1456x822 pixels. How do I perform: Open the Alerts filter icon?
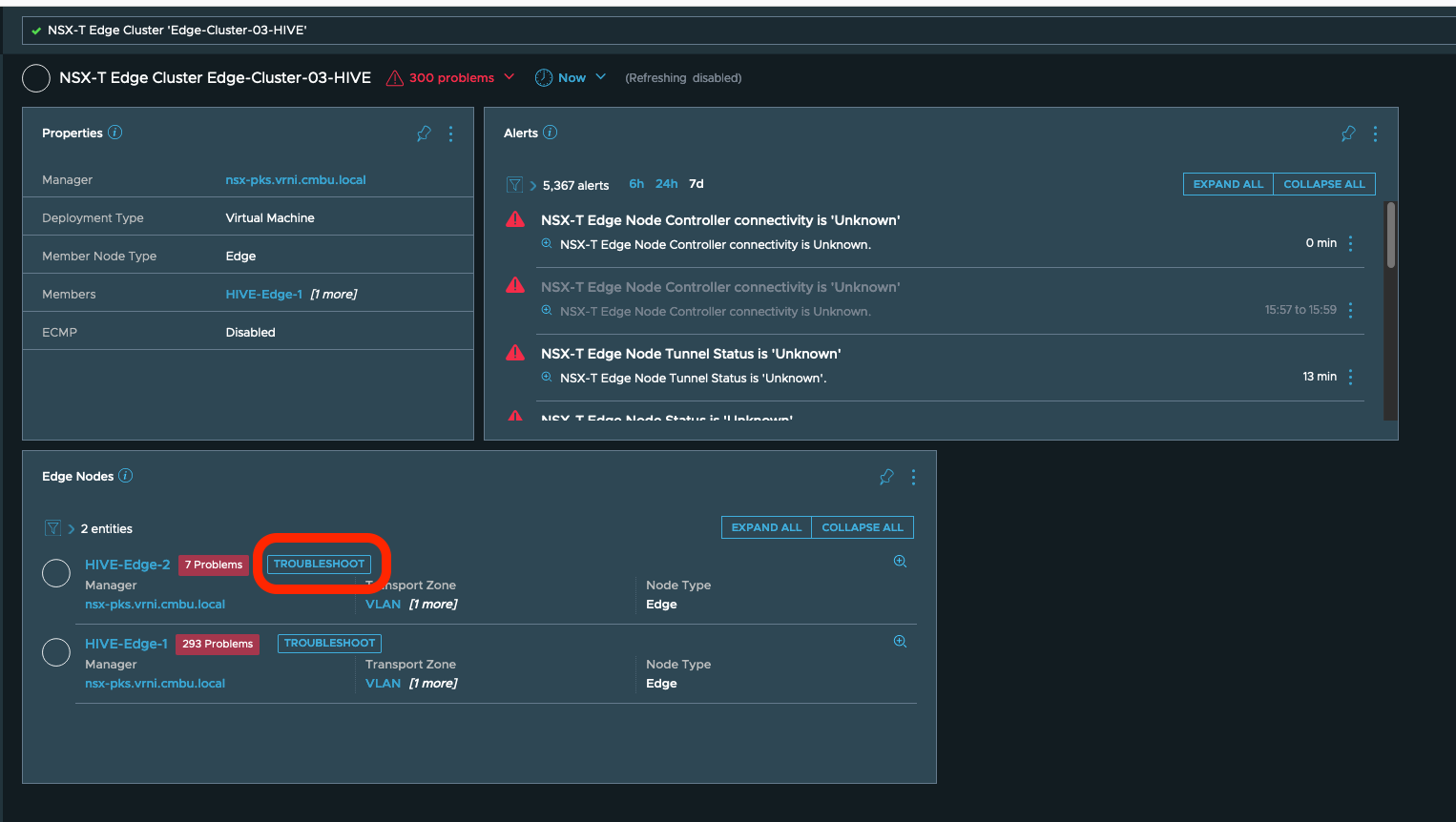(514, 185)
